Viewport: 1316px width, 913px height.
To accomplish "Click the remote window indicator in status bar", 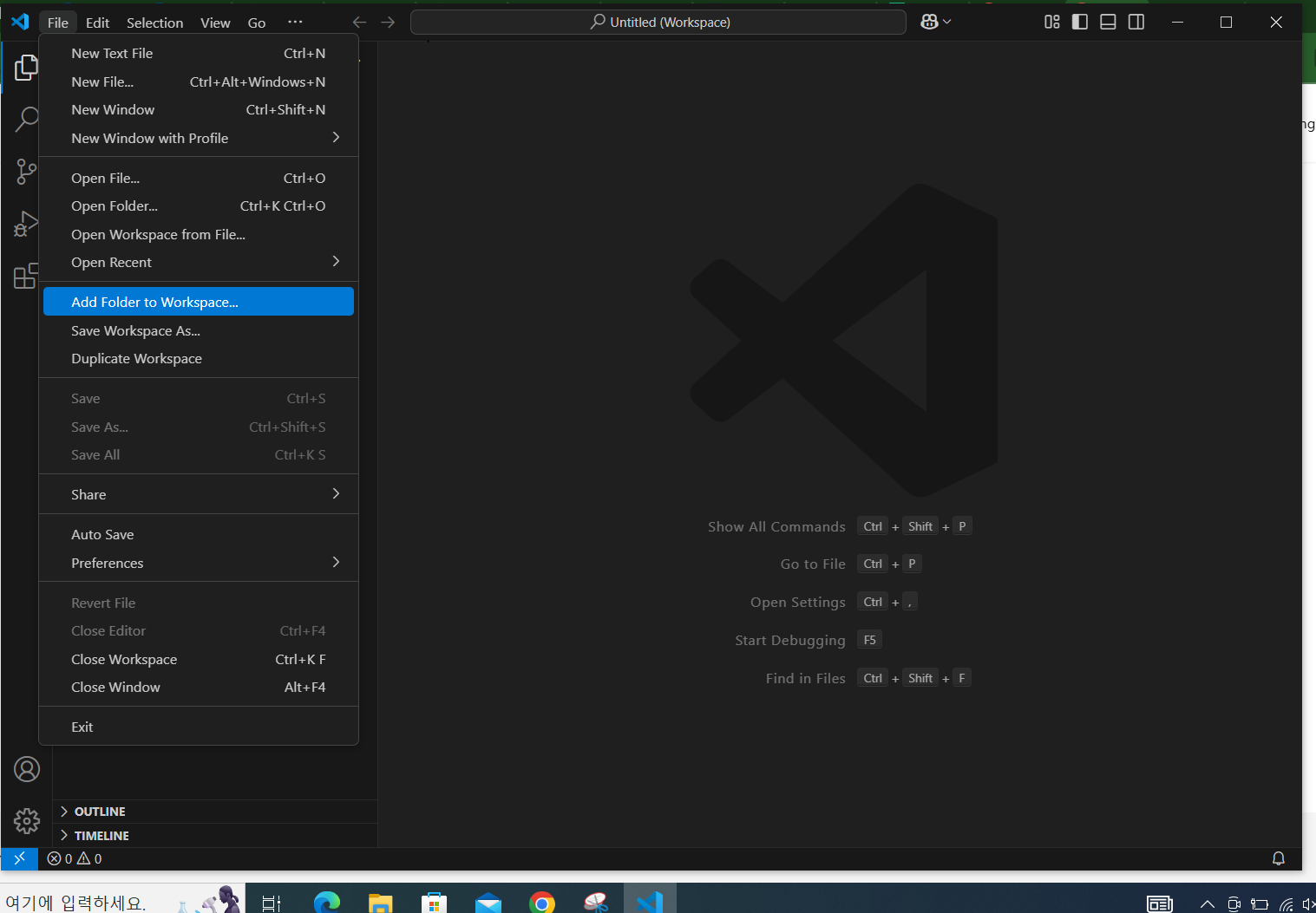I will tap(19, 858).
